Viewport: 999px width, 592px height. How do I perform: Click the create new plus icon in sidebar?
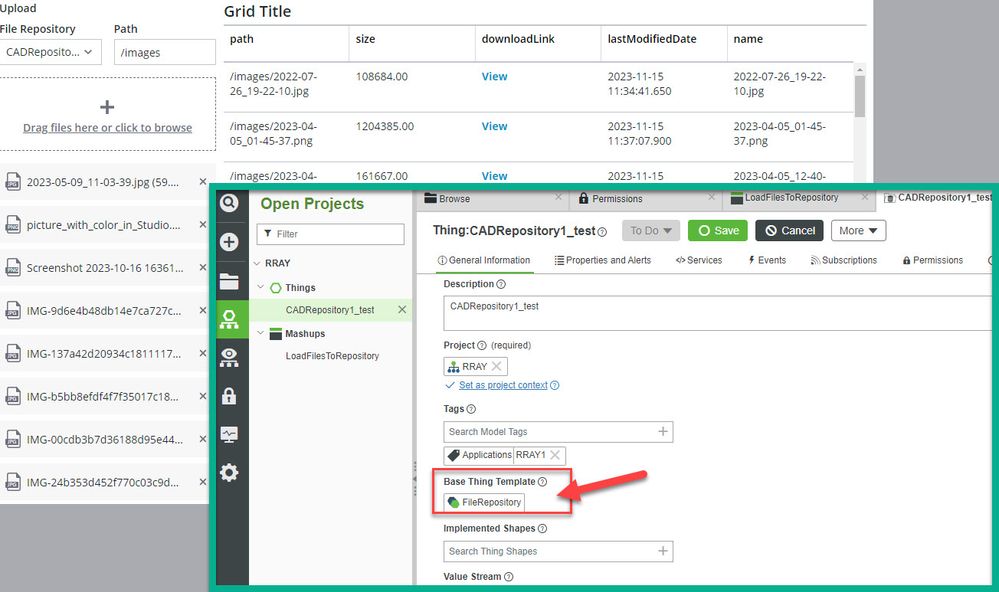point(229,242)
